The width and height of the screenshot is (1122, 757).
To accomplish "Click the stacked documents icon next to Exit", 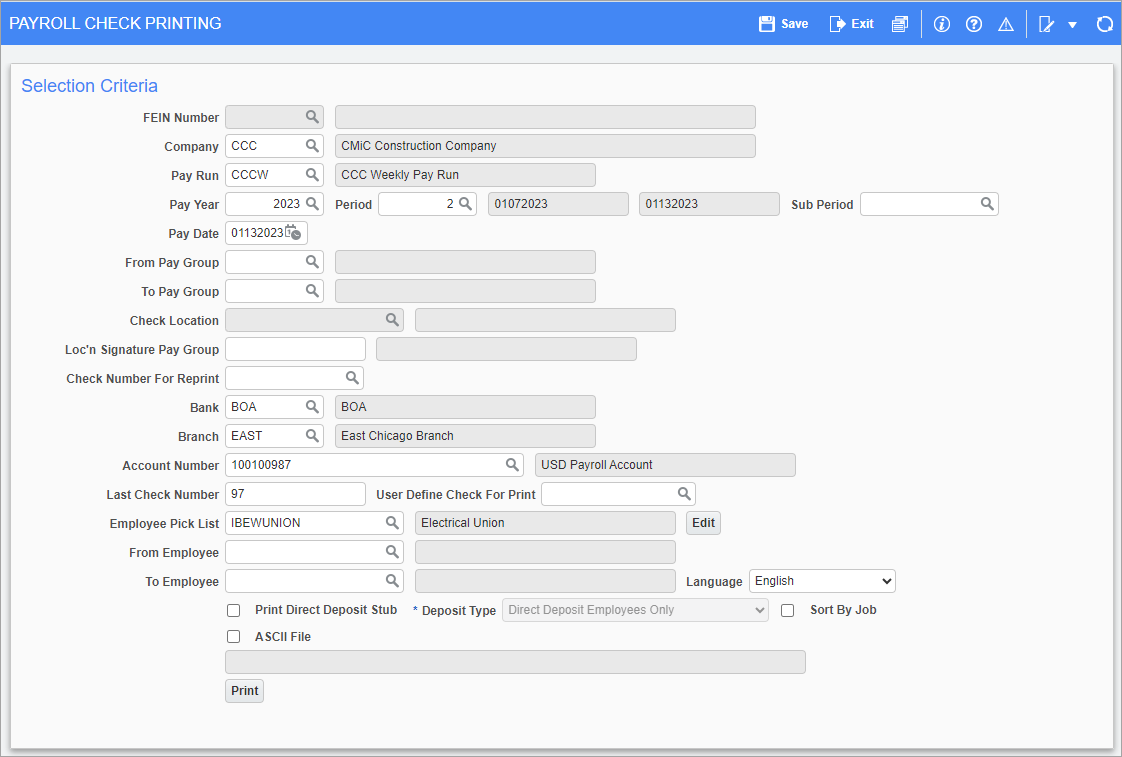I will tap(900, 24).
